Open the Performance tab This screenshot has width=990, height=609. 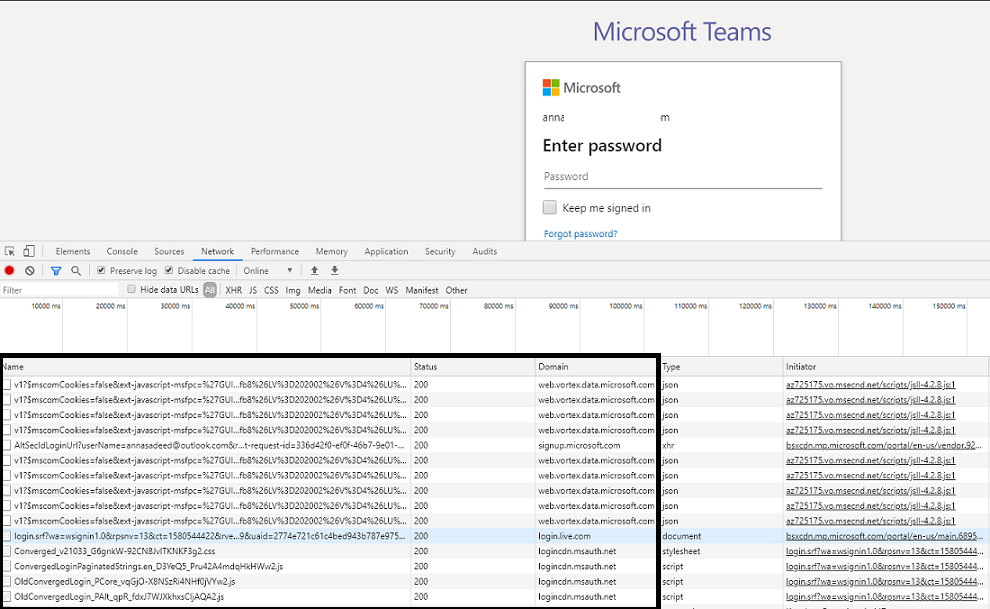click(x=275, y=251)
